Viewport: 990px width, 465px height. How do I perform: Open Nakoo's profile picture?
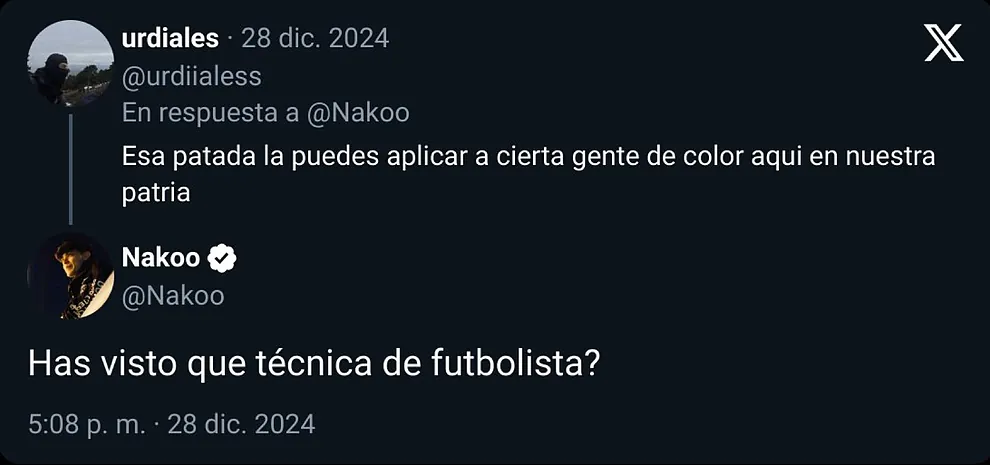tap(70, 276)
